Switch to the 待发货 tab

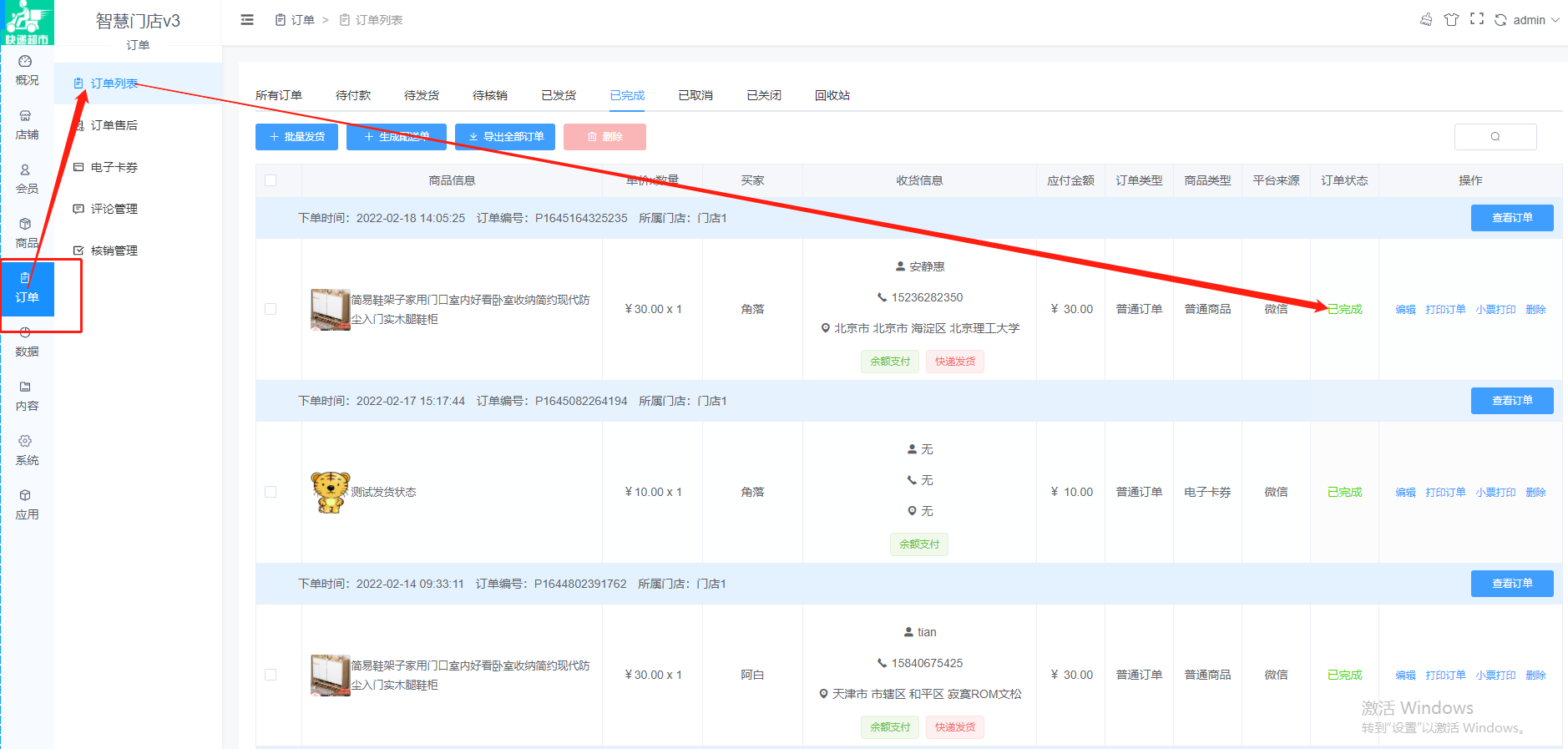422,95
